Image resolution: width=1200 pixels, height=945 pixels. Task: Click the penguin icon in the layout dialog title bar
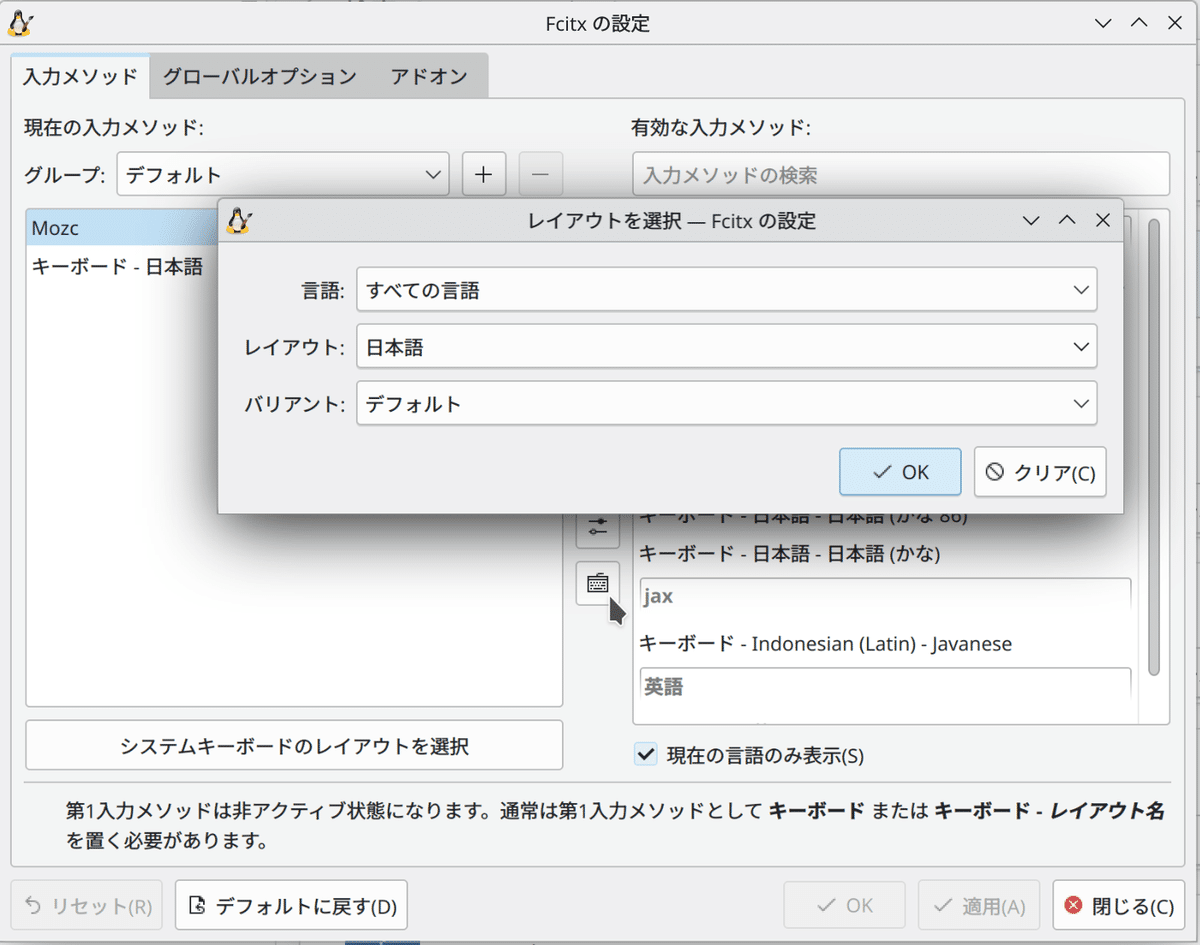point(238,221)
